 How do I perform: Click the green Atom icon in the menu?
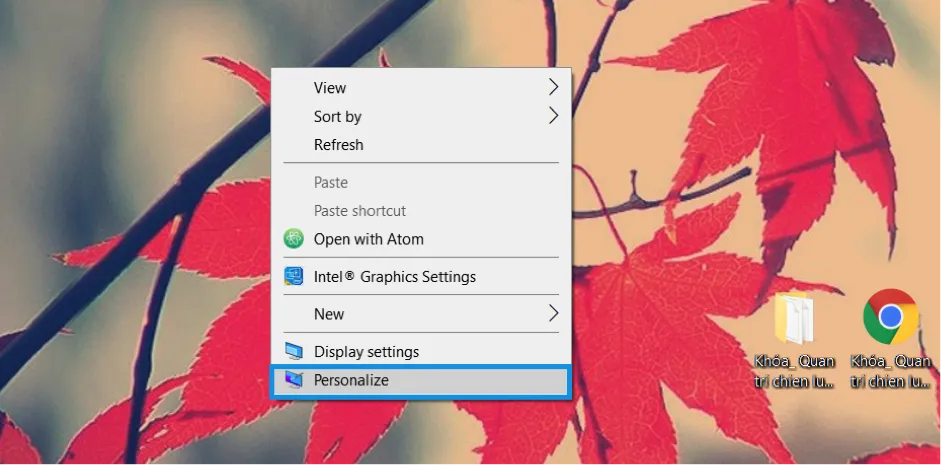click(x=294, y=239)
